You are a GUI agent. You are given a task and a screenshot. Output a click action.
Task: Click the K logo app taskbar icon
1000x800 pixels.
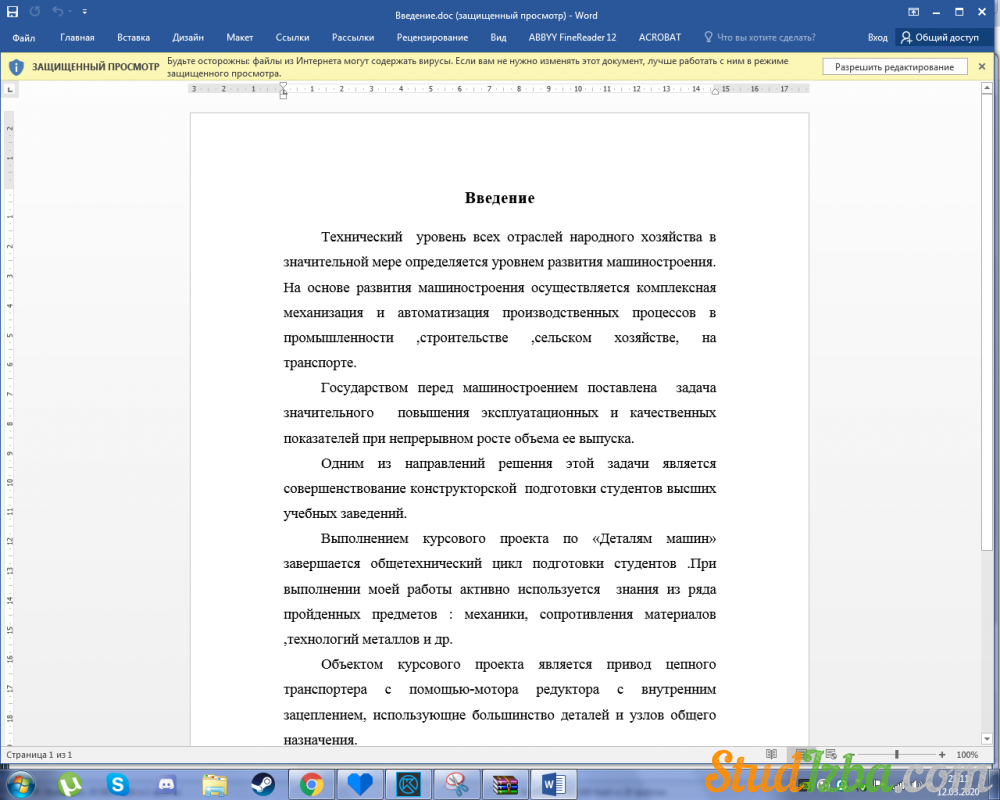[x=408, y=784]
